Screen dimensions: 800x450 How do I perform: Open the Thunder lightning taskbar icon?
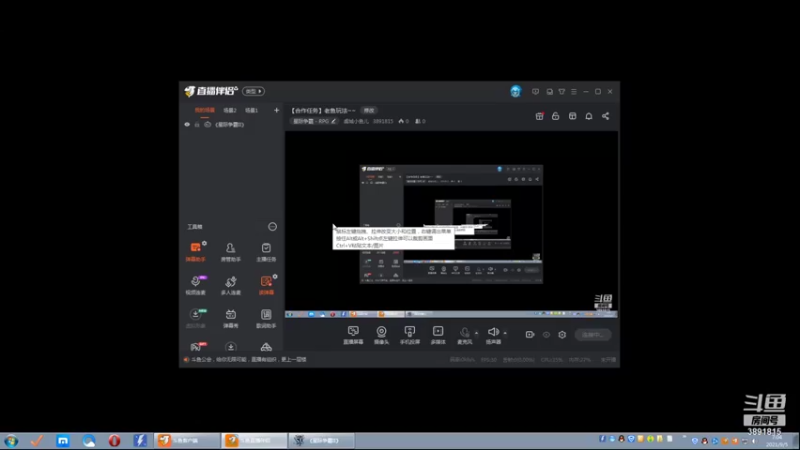click(140, 441)
